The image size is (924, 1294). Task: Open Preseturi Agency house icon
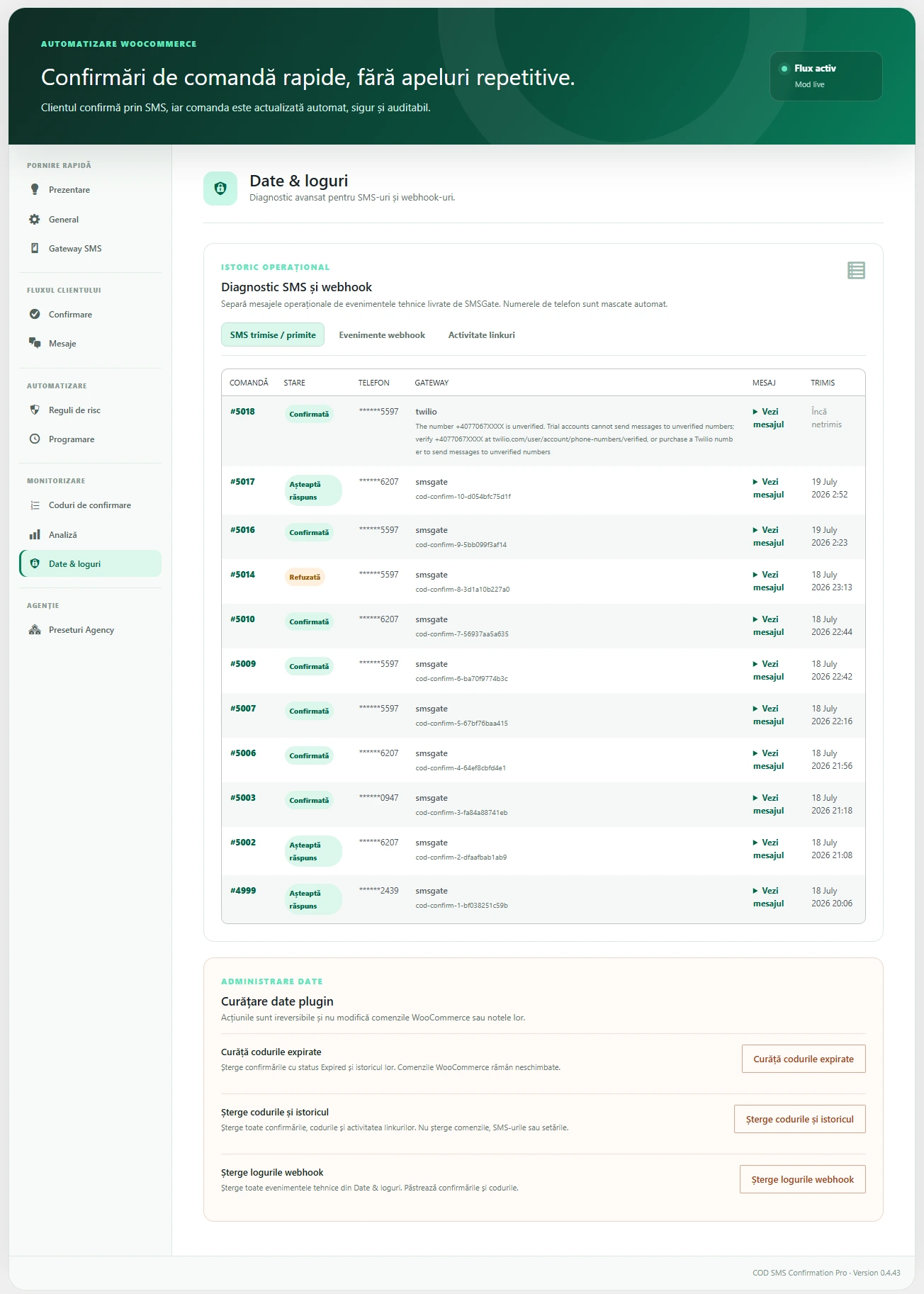[35, 629]
